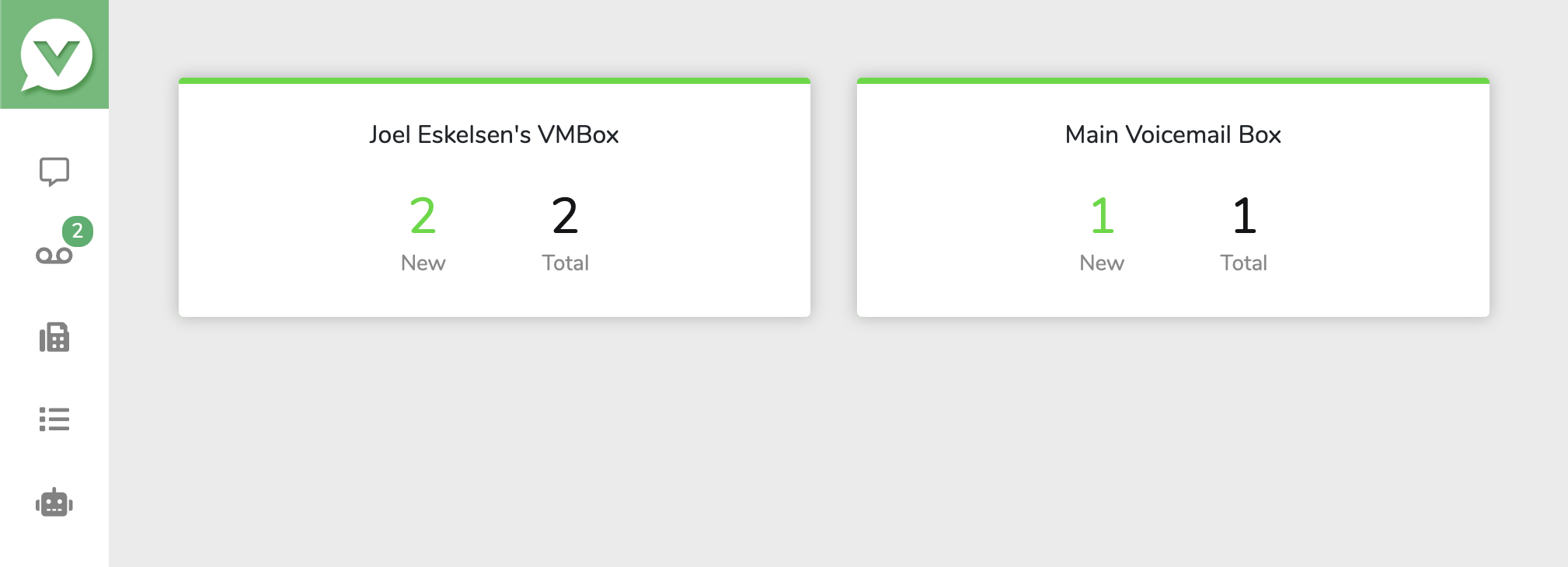Click green new count 1 in Main Voicemail Box
Image resolution: width=1568 pixels, height=567 pixels.
[x=1102, y=215]
